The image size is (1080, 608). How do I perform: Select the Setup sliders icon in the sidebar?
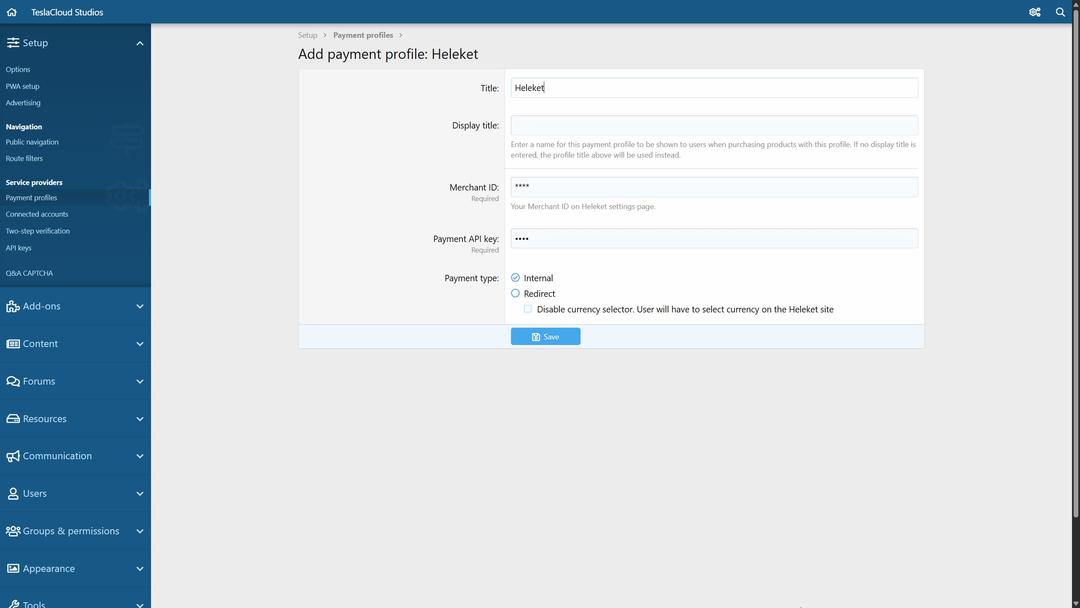tap(13, 42)
